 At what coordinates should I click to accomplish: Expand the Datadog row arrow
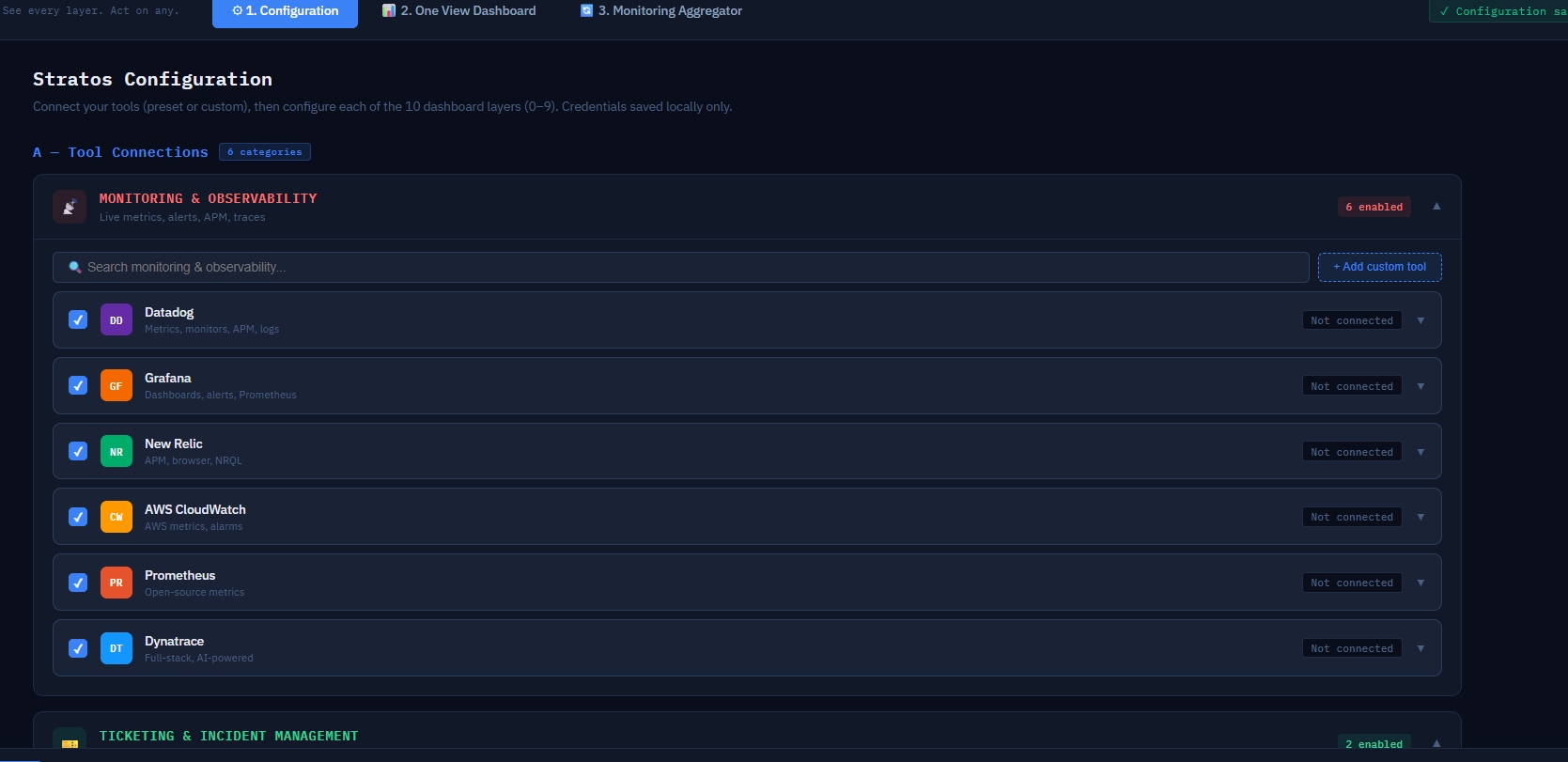[x=1421, y=321]
